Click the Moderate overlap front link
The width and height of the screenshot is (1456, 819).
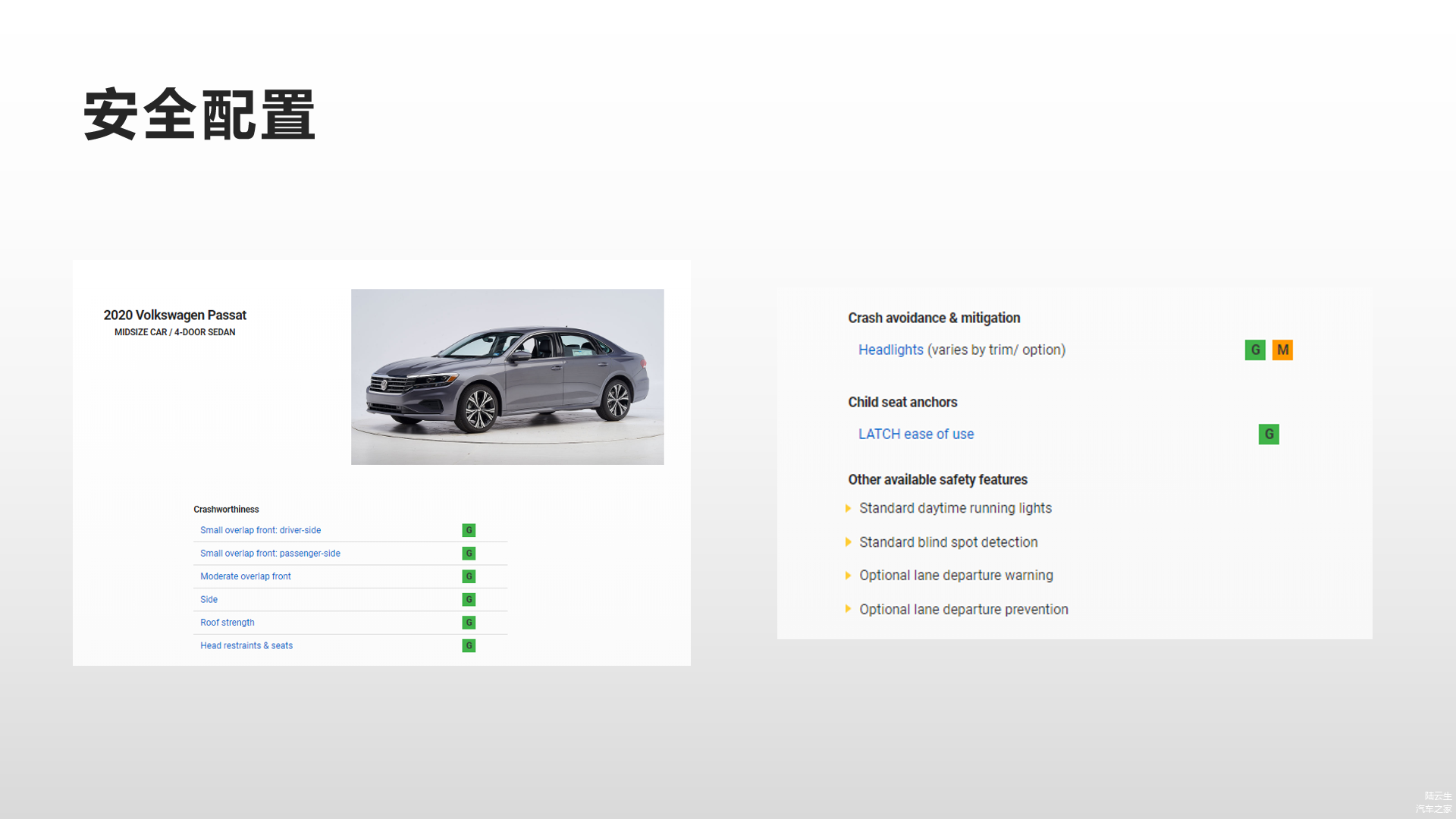pyautogui.click(x=245, y=576)
